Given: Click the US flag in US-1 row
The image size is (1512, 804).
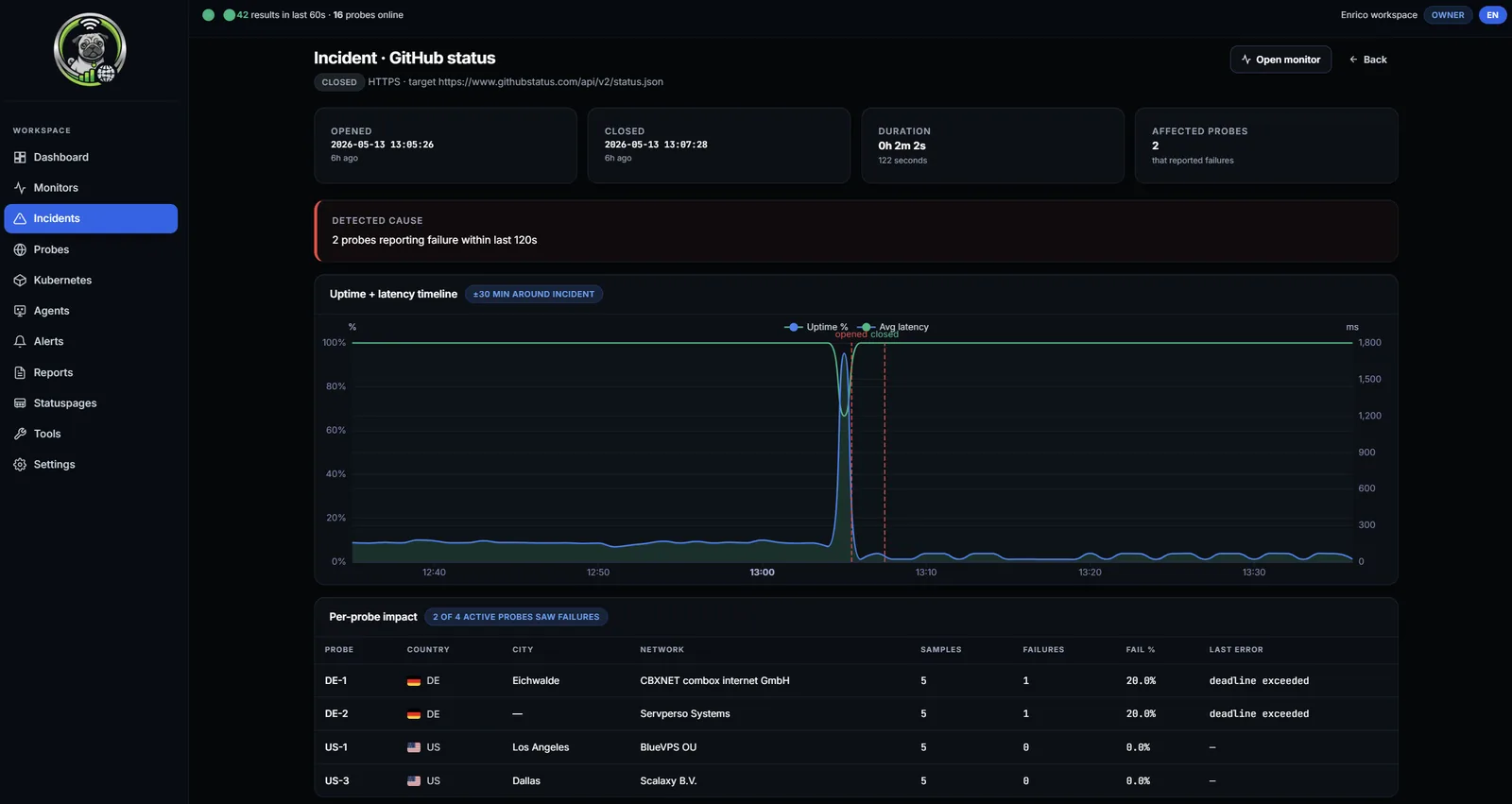Looking at the screenshot, I should coord(414,747).
